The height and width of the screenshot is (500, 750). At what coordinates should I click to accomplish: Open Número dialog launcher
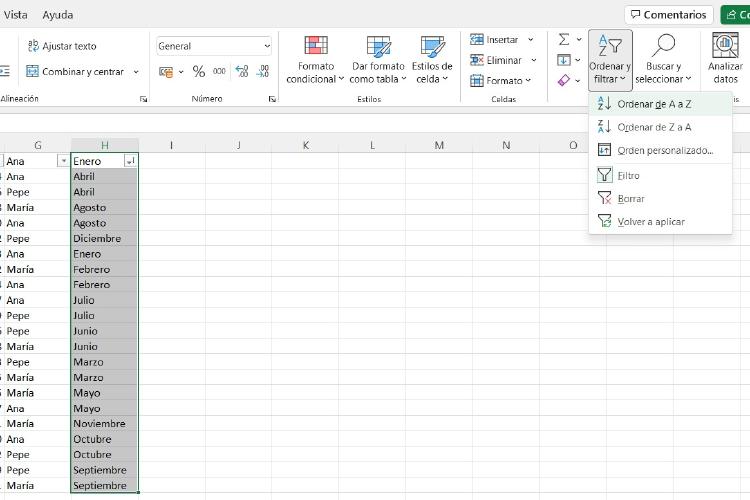coord(272,99)
